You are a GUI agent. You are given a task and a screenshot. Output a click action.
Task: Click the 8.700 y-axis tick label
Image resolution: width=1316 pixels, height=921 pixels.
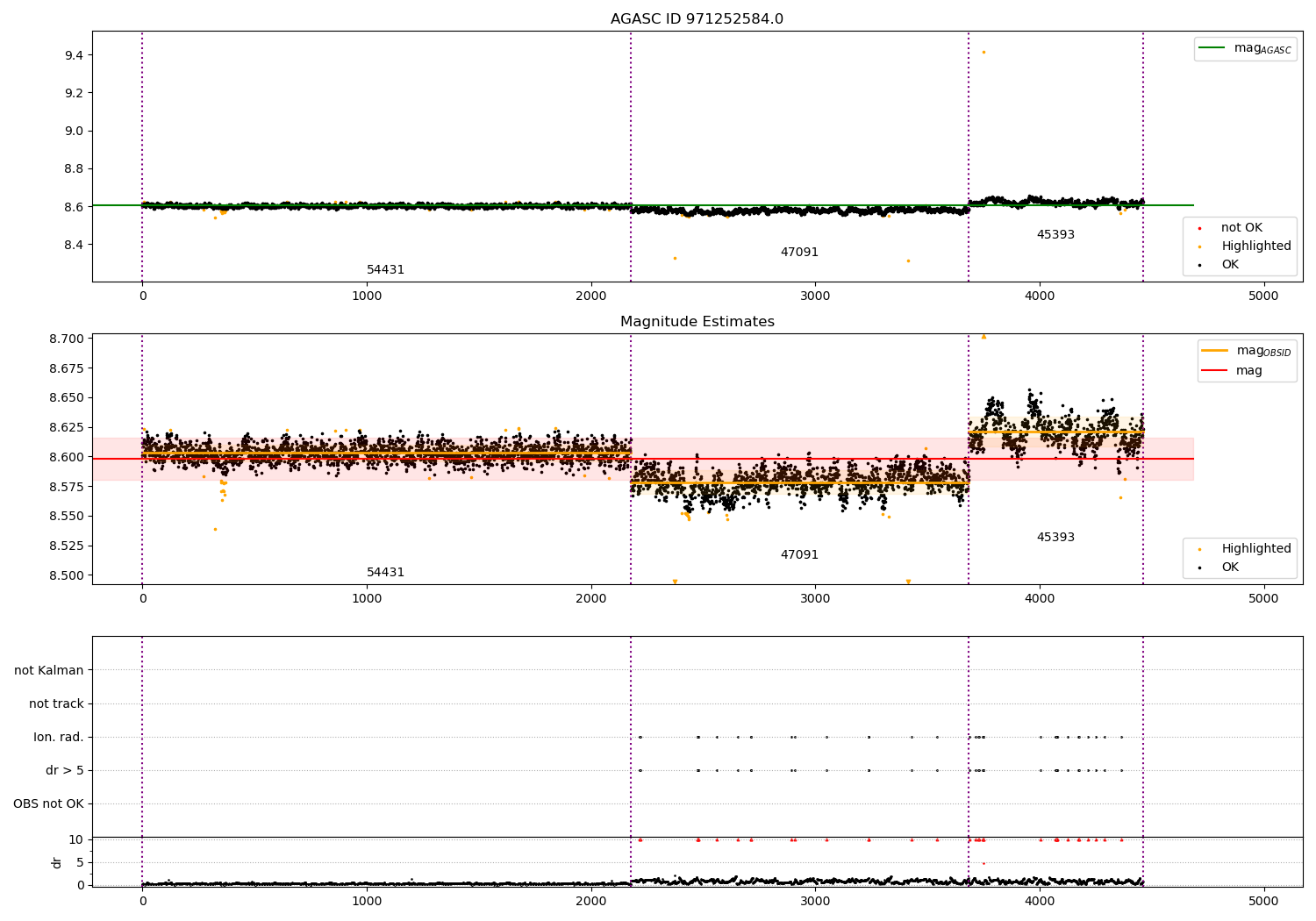point(68,339)
